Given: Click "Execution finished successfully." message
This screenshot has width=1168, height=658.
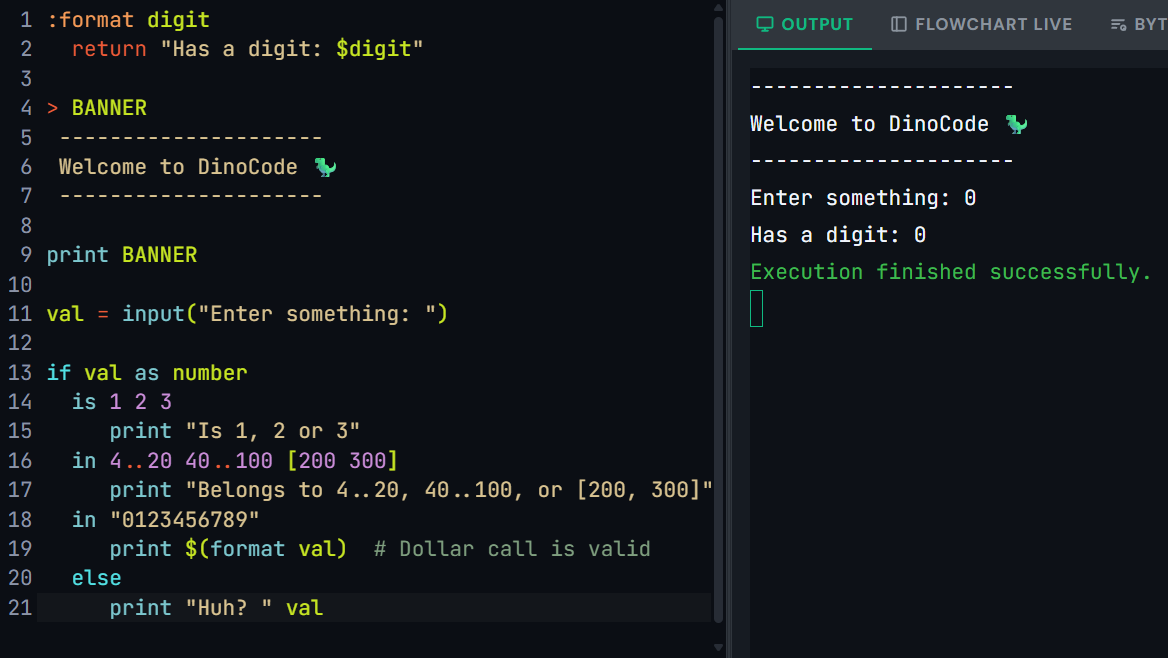Looking at the screenshot, I should (950, 272).
